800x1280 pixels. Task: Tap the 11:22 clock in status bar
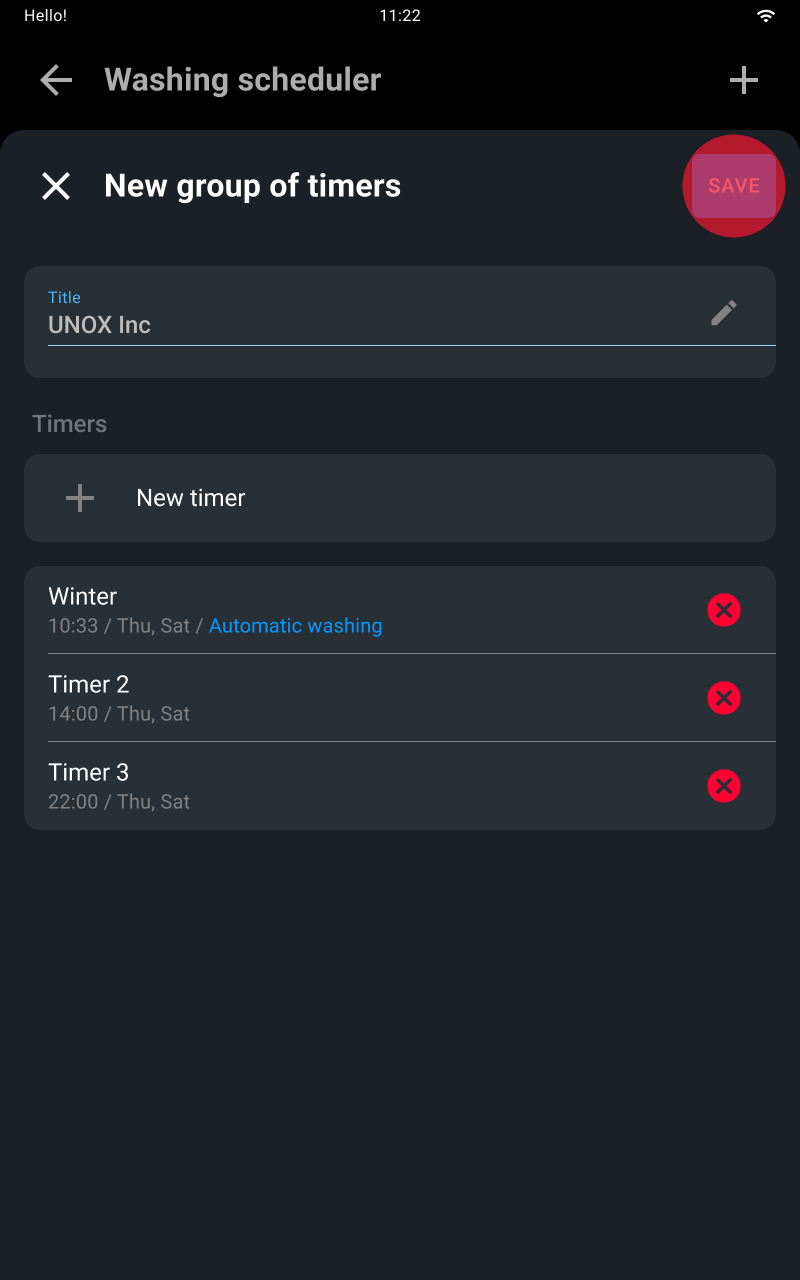400,16
